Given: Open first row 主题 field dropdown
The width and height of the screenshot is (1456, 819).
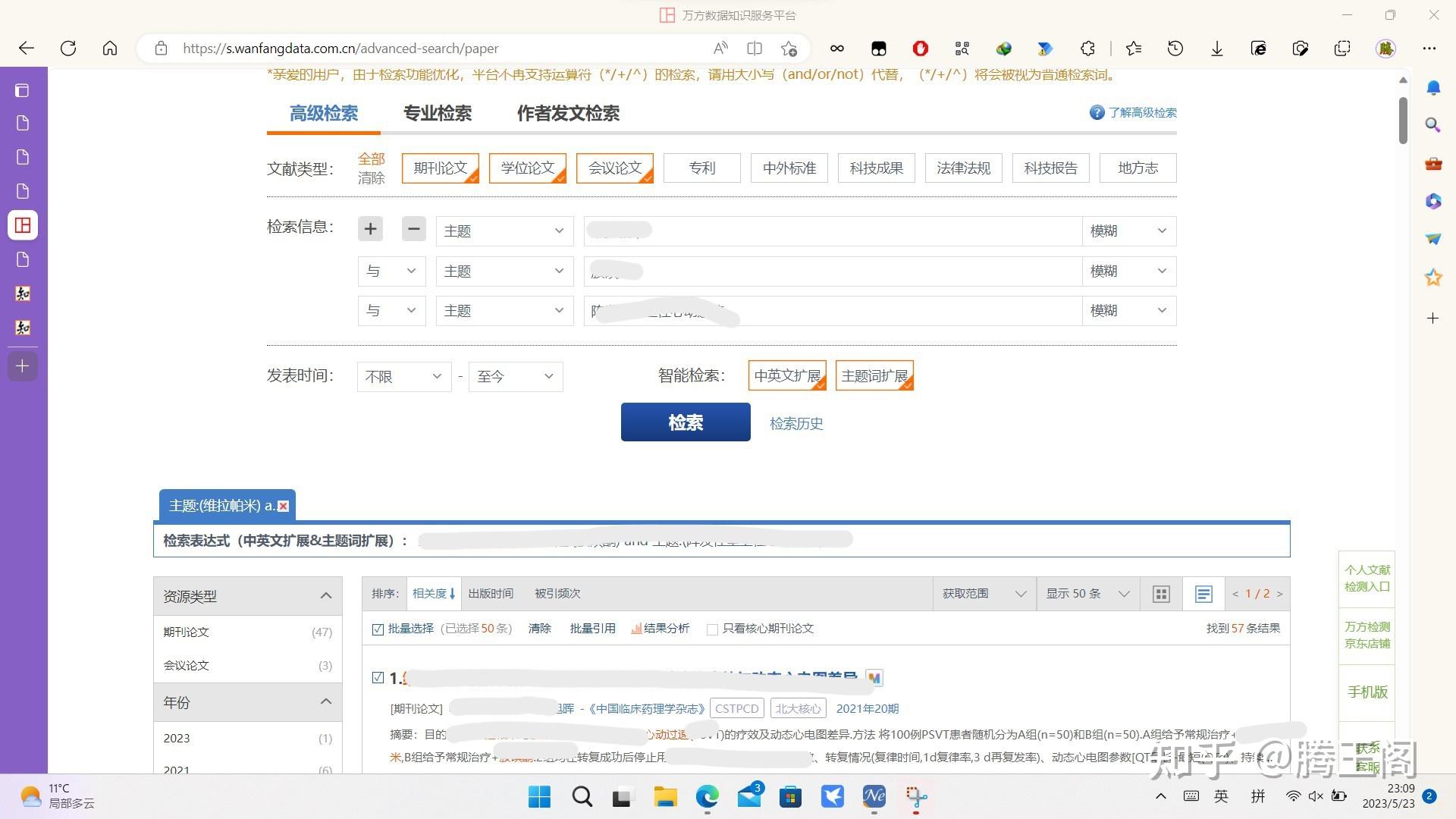Looking at the screenshot, I should tap(504, 231).
